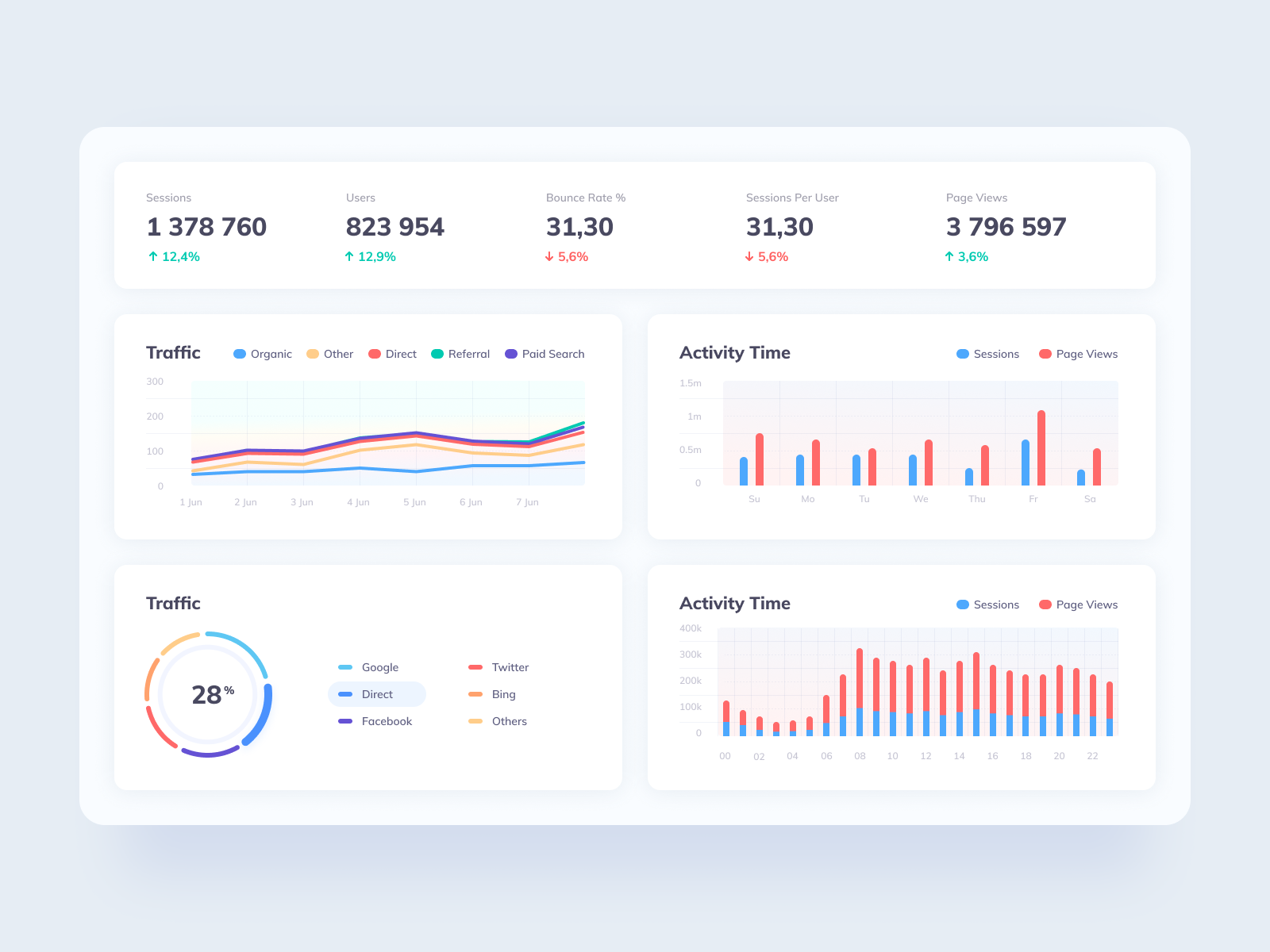Toggle the Direct series in Traffic chart

[373, 354]
